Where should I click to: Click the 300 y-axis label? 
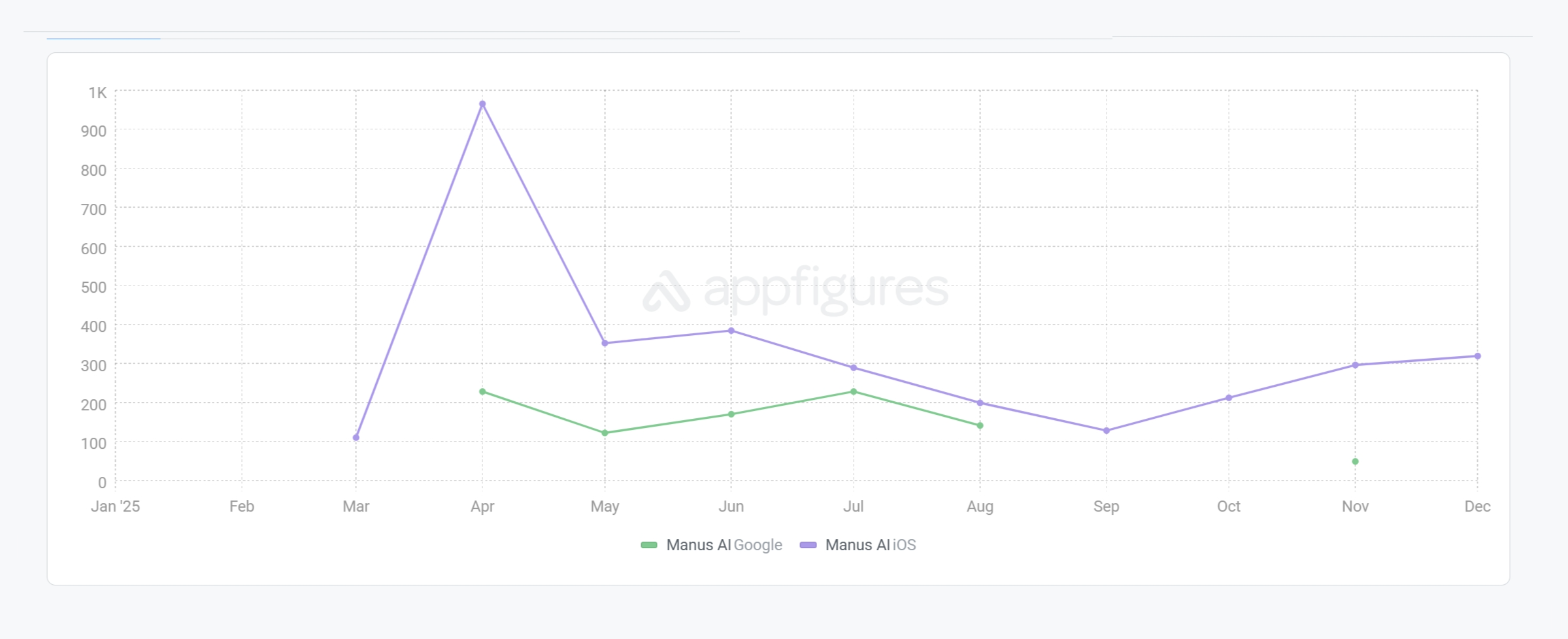click(x=93, y=366)
